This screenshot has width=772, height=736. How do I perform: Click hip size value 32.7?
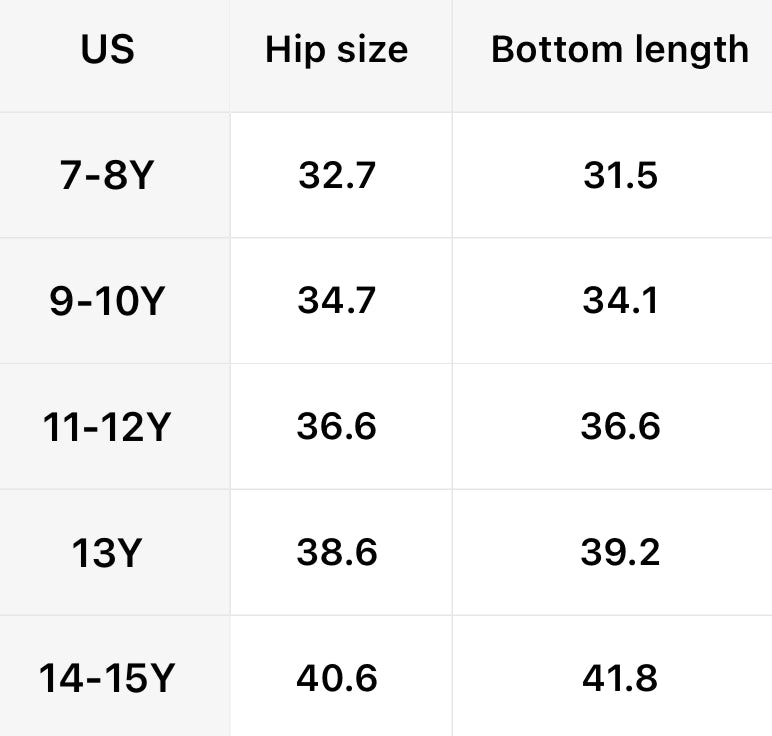(336, 176)
